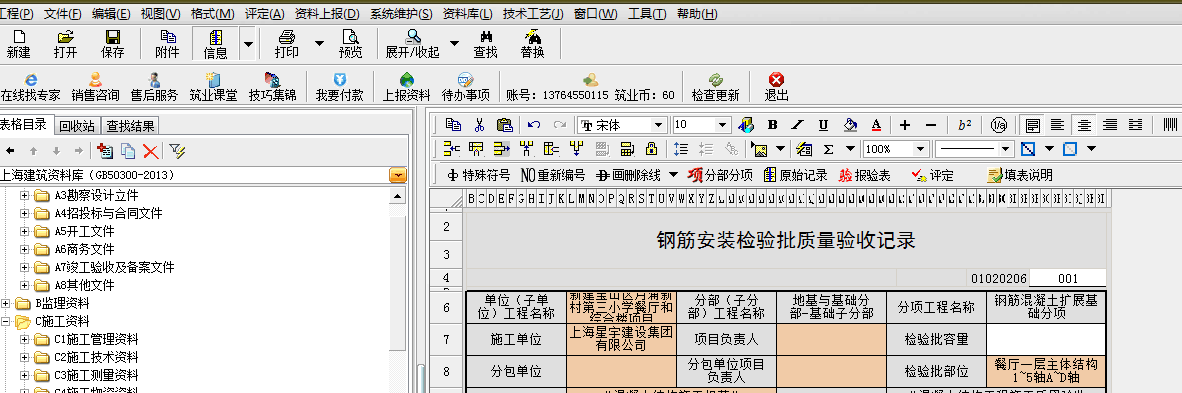Toggle italic text formatting
The image size is (1182, 393).
(798, 125)
